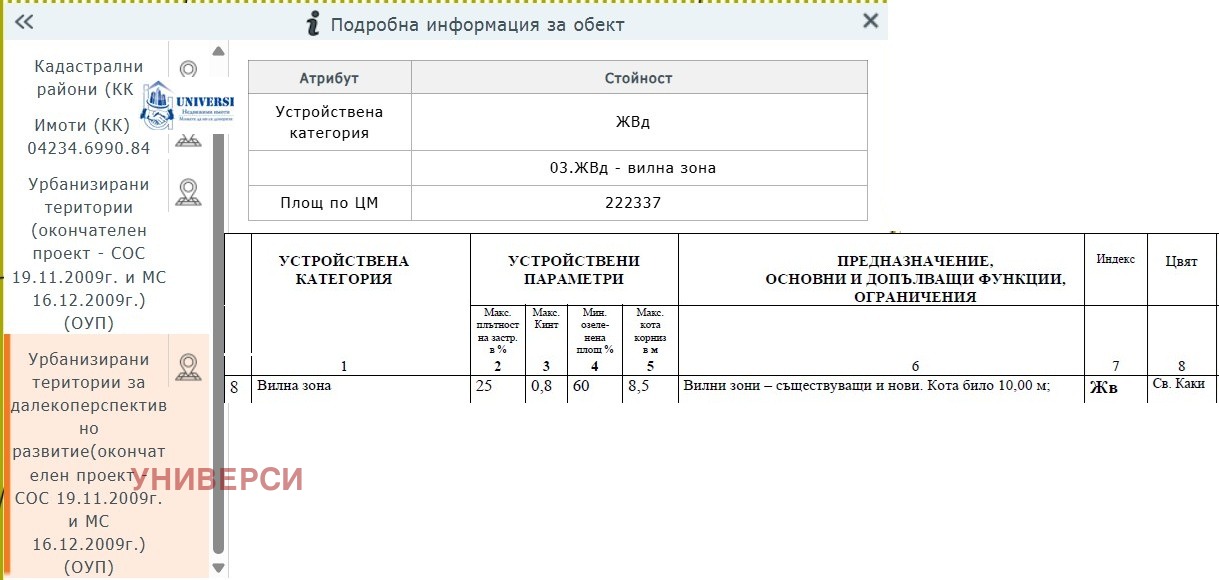The height and width of the screenshot is (580, 1219).
Task: Click the ЖВд value cell
Action: pos(639,121)
